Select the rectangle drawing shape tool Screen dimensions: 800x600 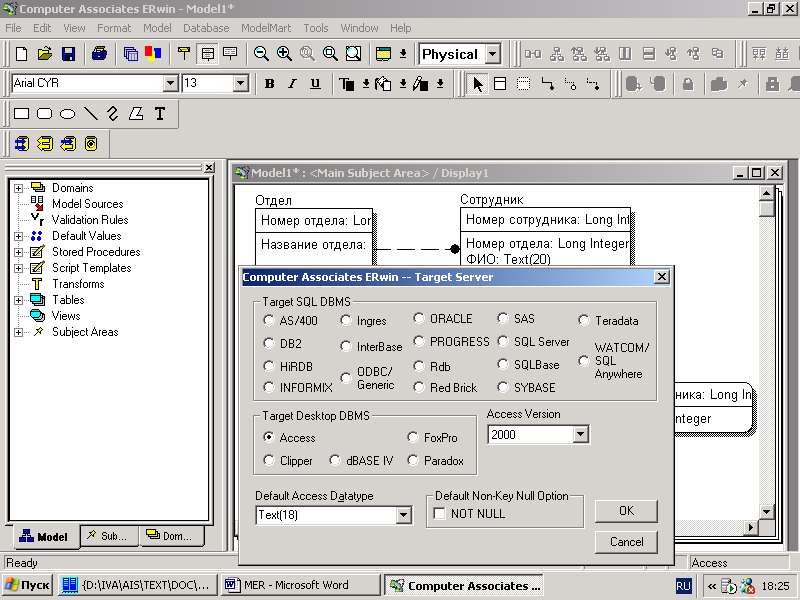pyautogui.click(x=21, y=113)
